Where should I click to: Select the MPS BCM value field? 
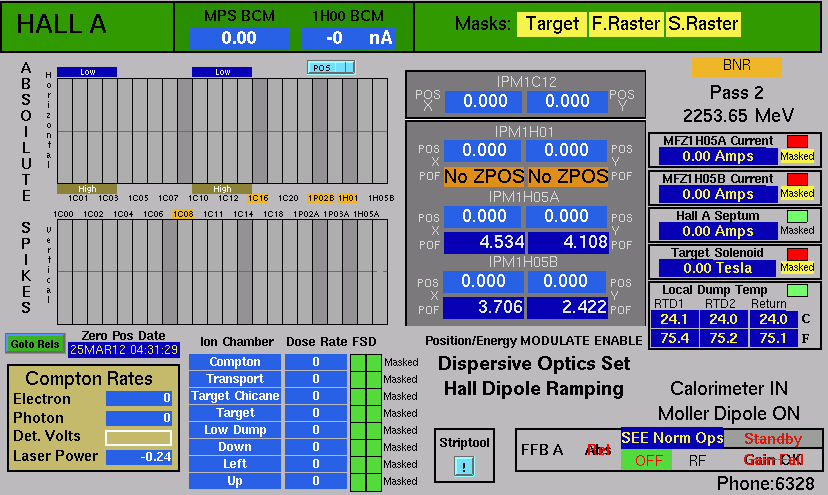pos(239,38)
